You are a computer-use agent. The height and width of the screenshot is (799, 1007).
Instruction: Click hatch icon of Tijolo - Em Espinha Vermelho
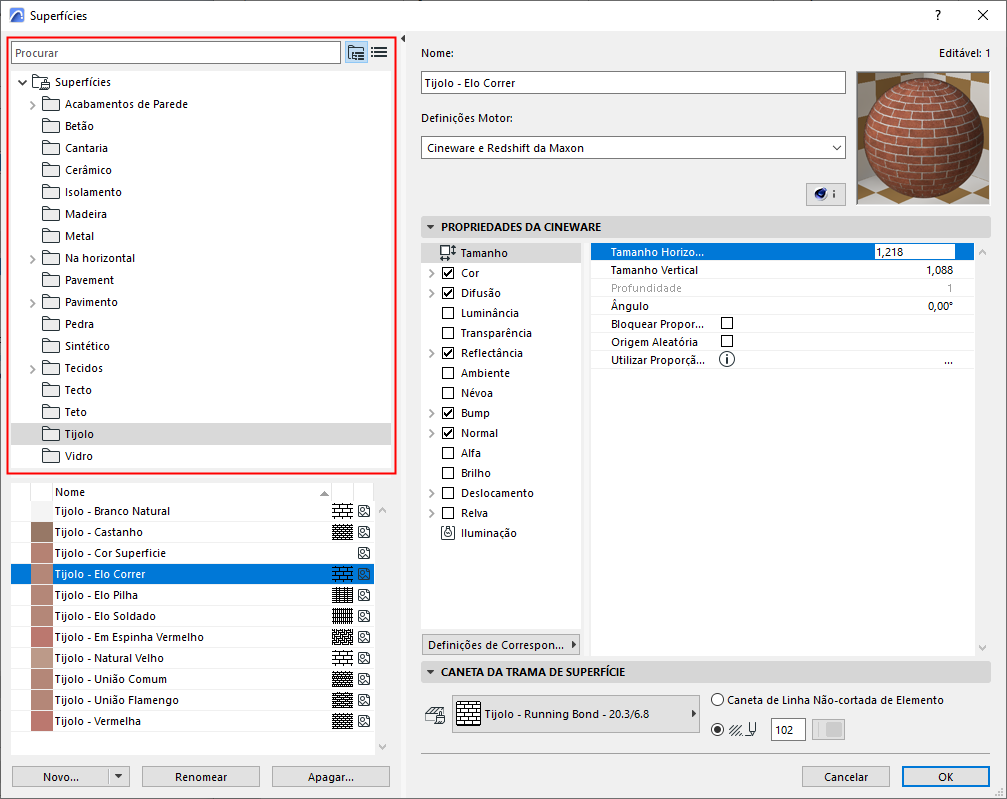click(342, 637)
